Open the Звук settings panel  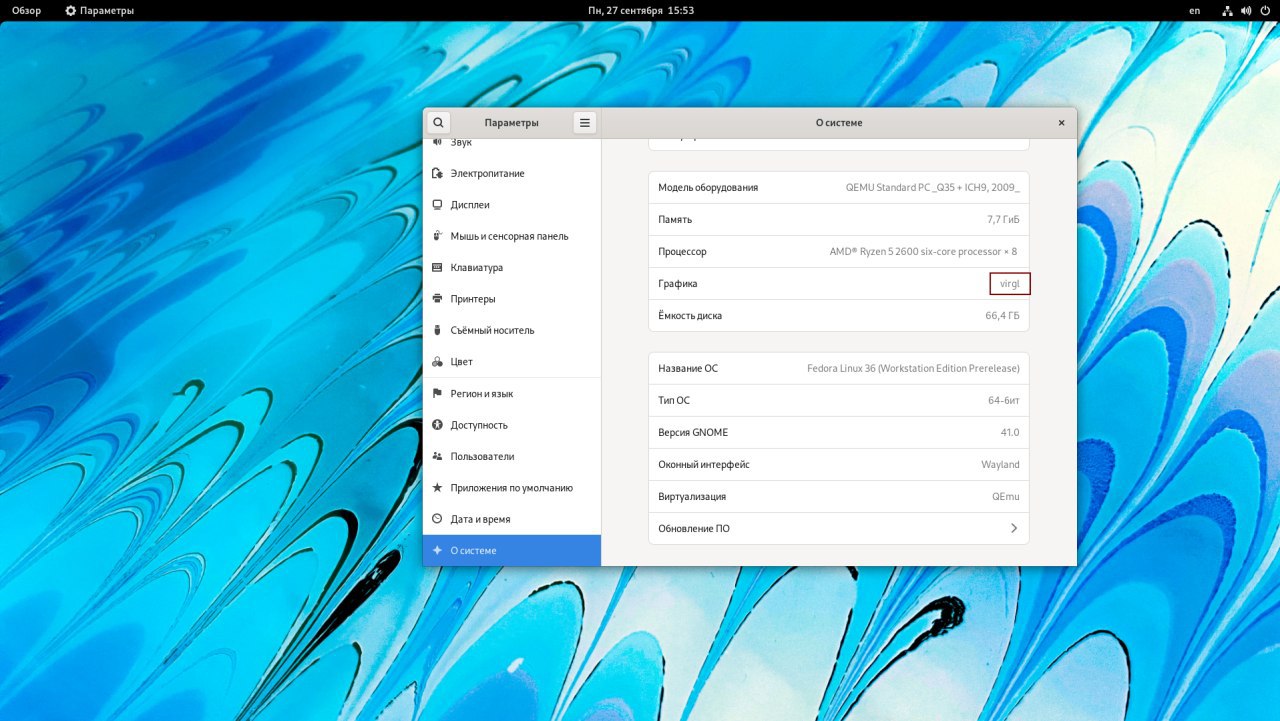[x=512, y=145]
